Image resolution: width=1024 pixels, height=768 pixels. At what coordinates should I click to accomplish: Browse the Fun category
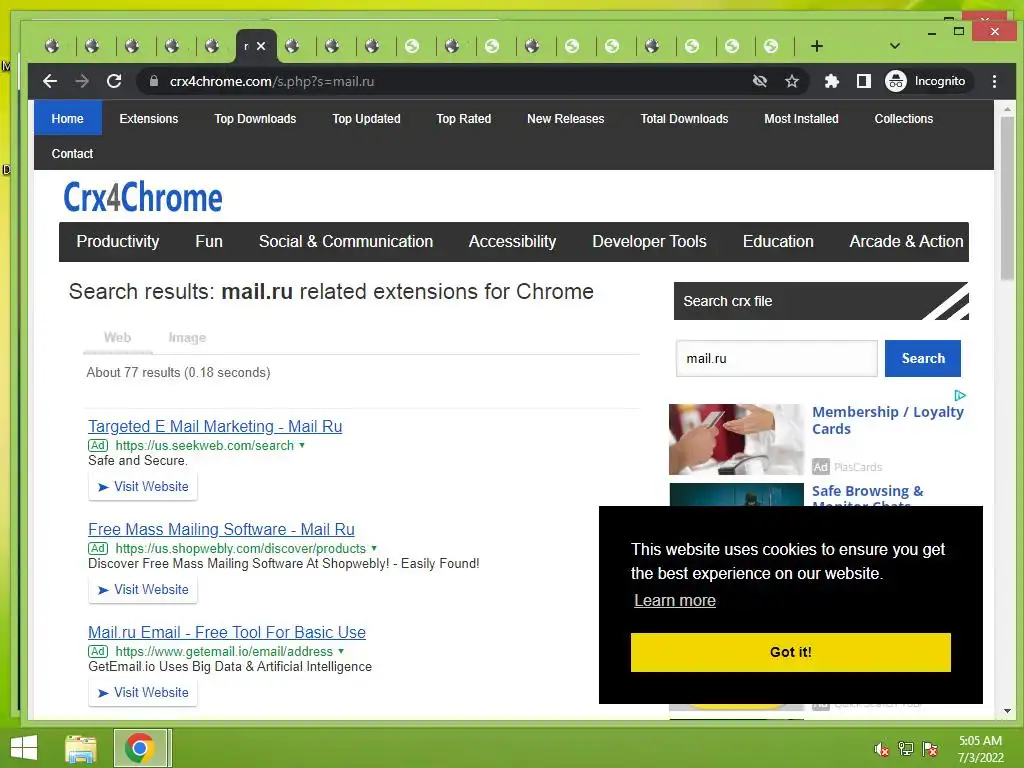click(208, 241)
